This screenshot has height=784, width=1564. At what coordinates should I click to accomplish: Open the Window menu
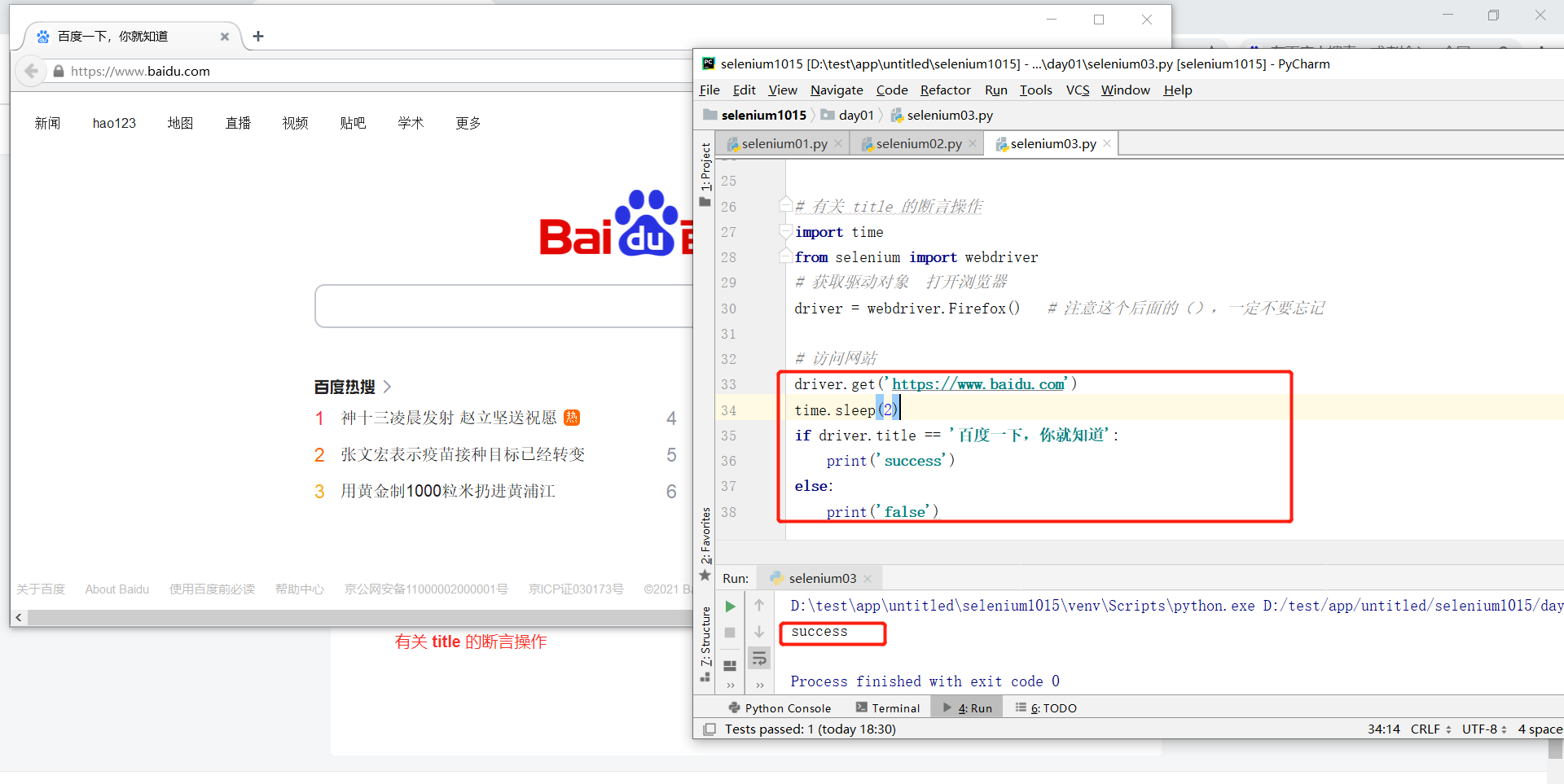(x=1126, y=90)
